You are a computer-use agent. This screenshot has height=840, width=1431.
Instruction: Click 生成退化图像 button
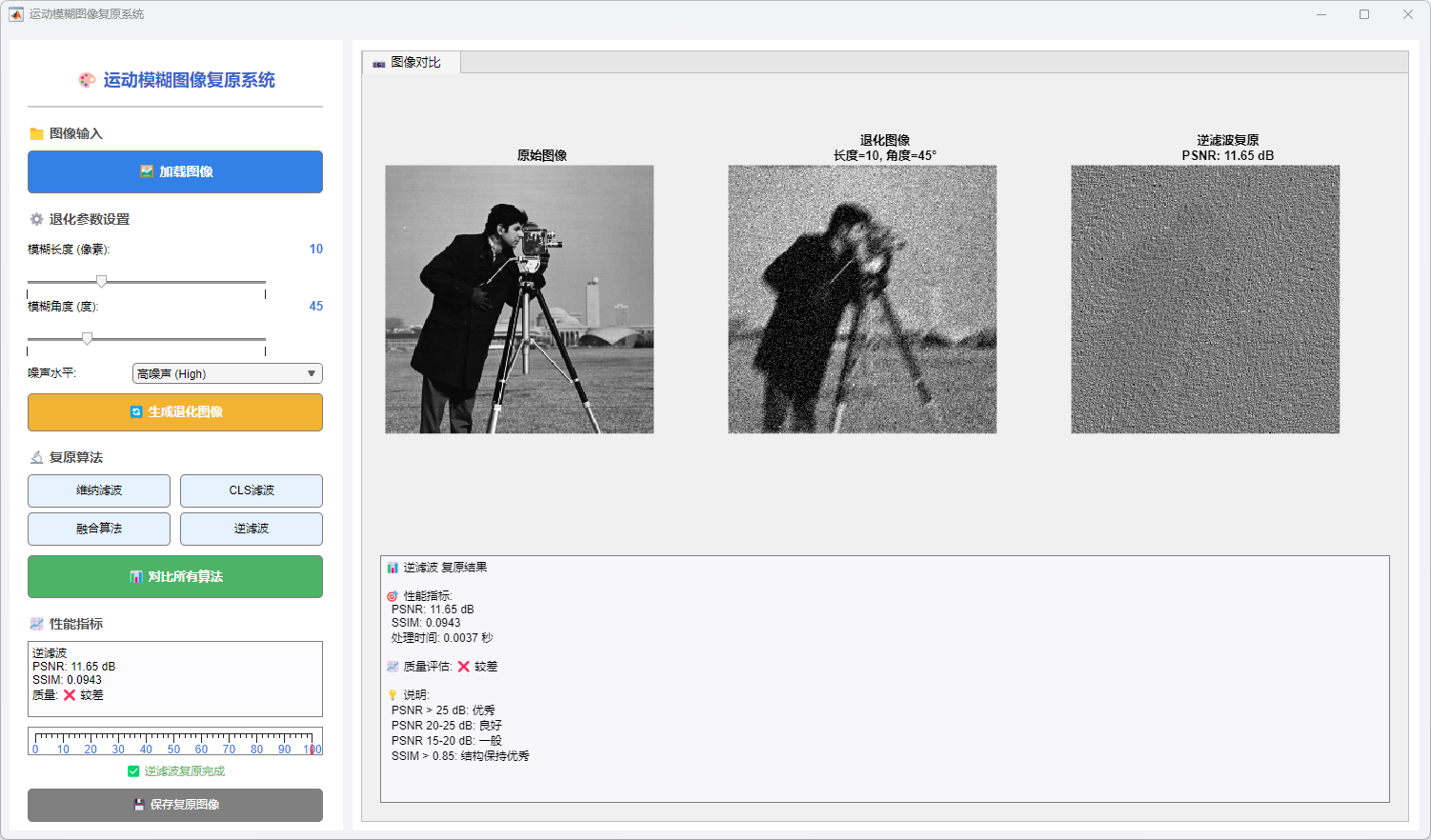[x=175, y=412]
